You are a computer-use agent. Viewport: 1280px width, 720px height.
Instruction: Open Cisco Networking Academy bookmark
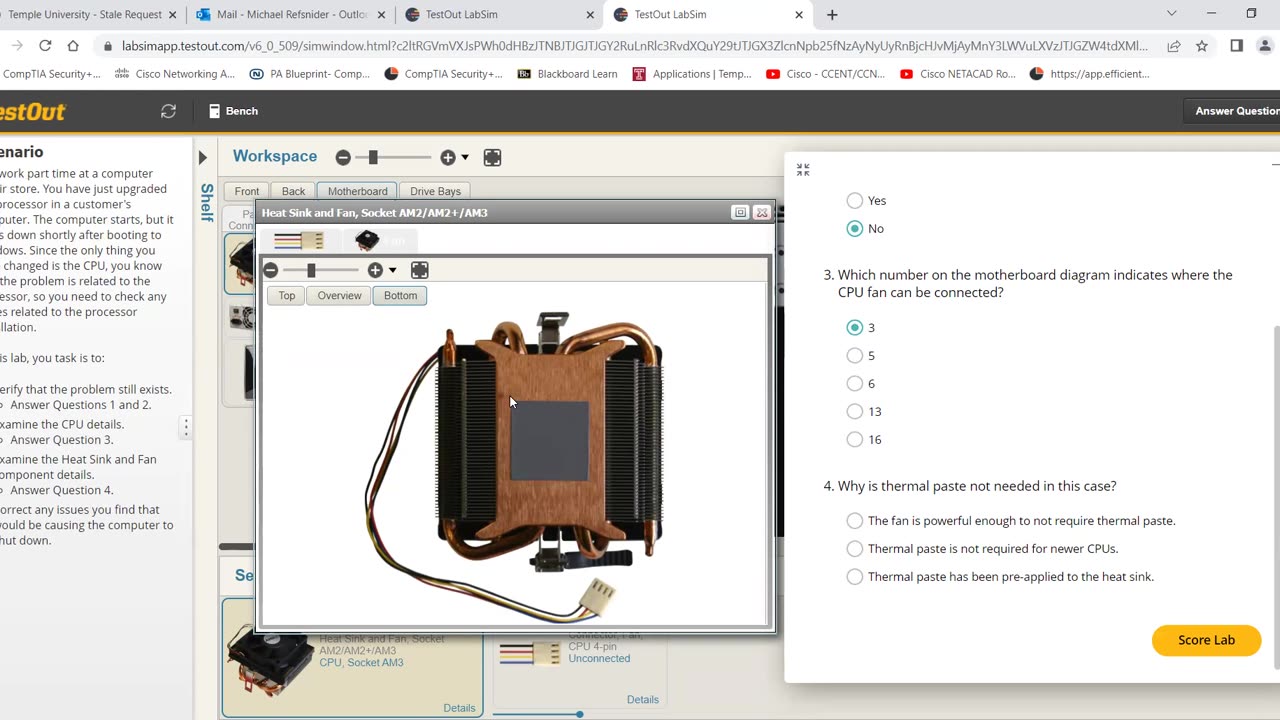point(175,74)
